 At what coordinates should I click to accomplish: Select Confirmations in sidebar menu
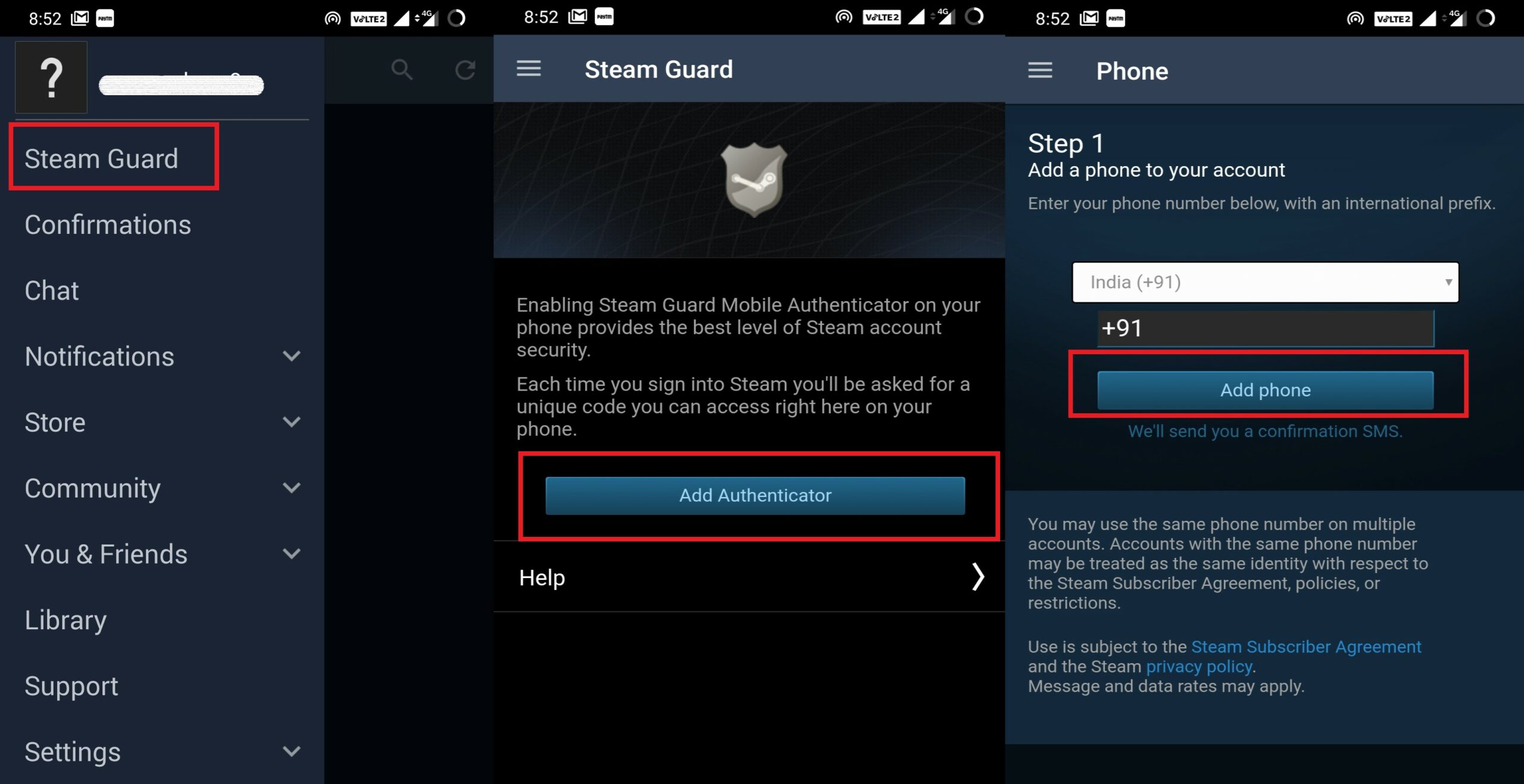pyautogui.click(x=108, y=224)
